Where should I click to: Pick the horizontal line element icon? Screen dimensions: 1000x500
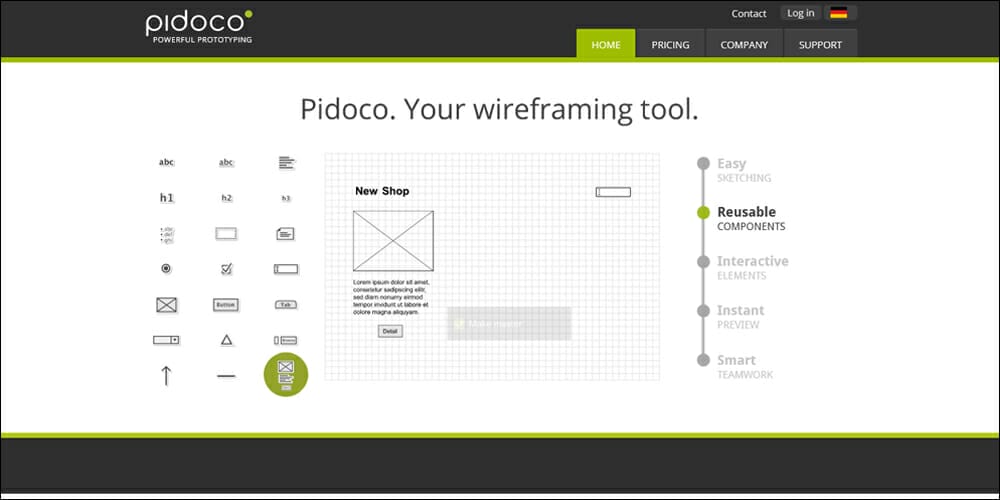pyautogui.click(x=226, y=376)
